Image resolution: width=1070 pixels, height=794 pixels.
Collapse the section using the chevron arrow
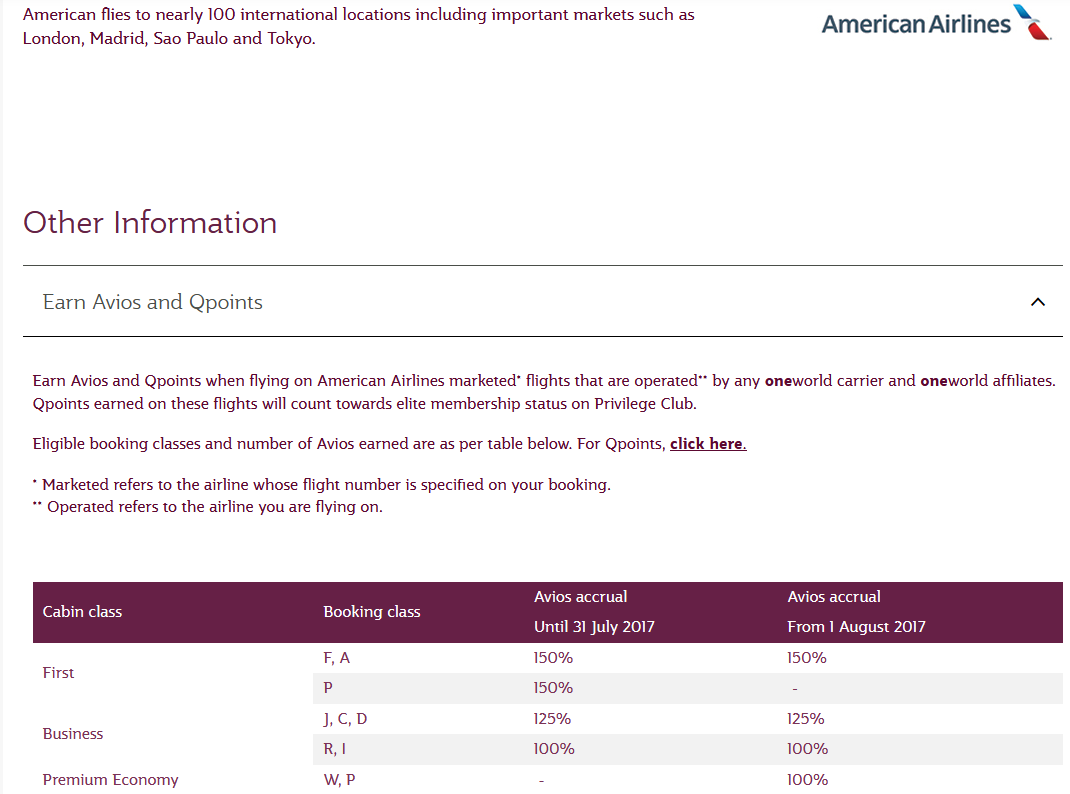point(1037,302)
